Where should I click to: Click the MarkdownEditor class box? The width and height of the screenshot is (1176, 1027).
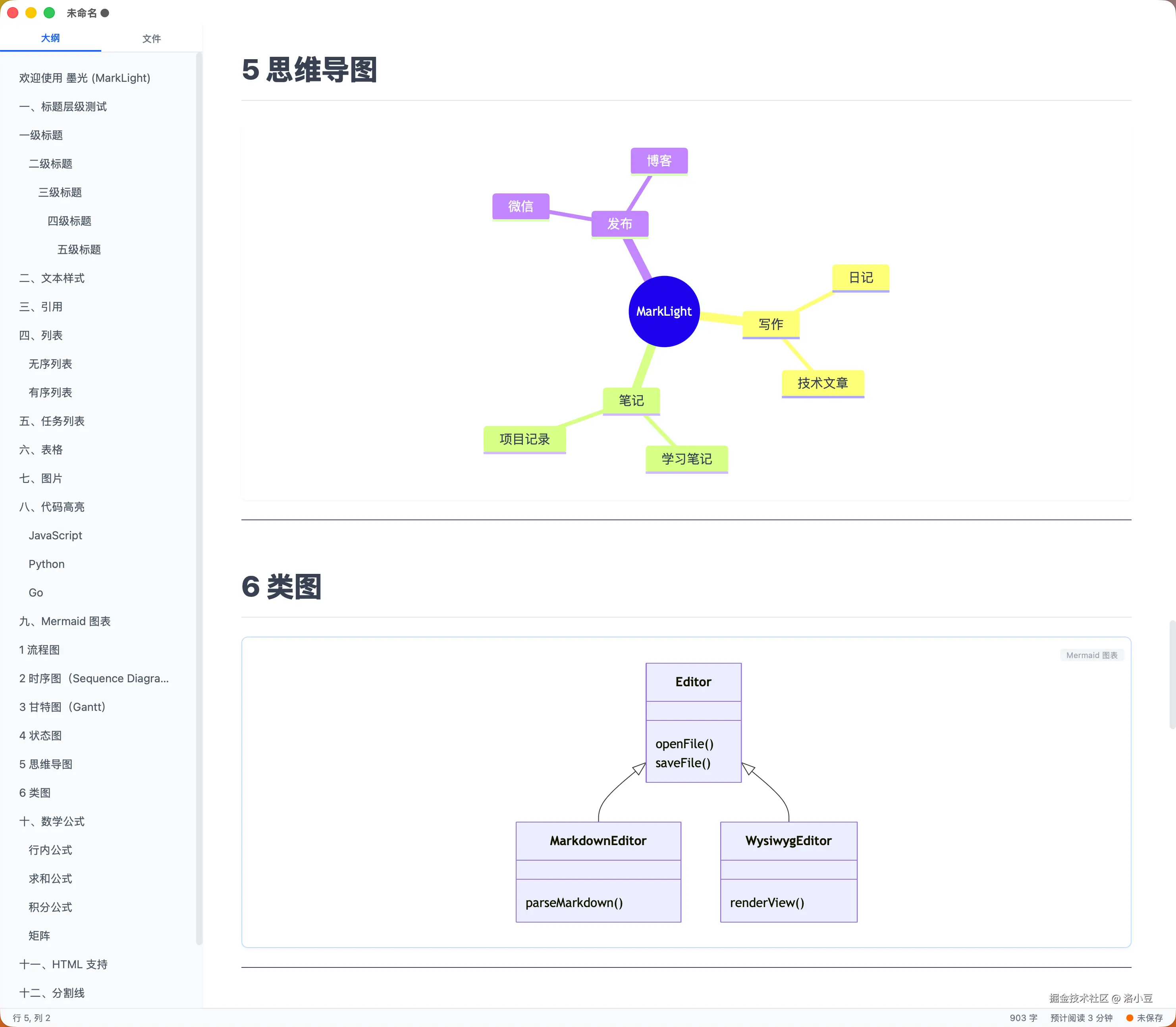[598, 841]
